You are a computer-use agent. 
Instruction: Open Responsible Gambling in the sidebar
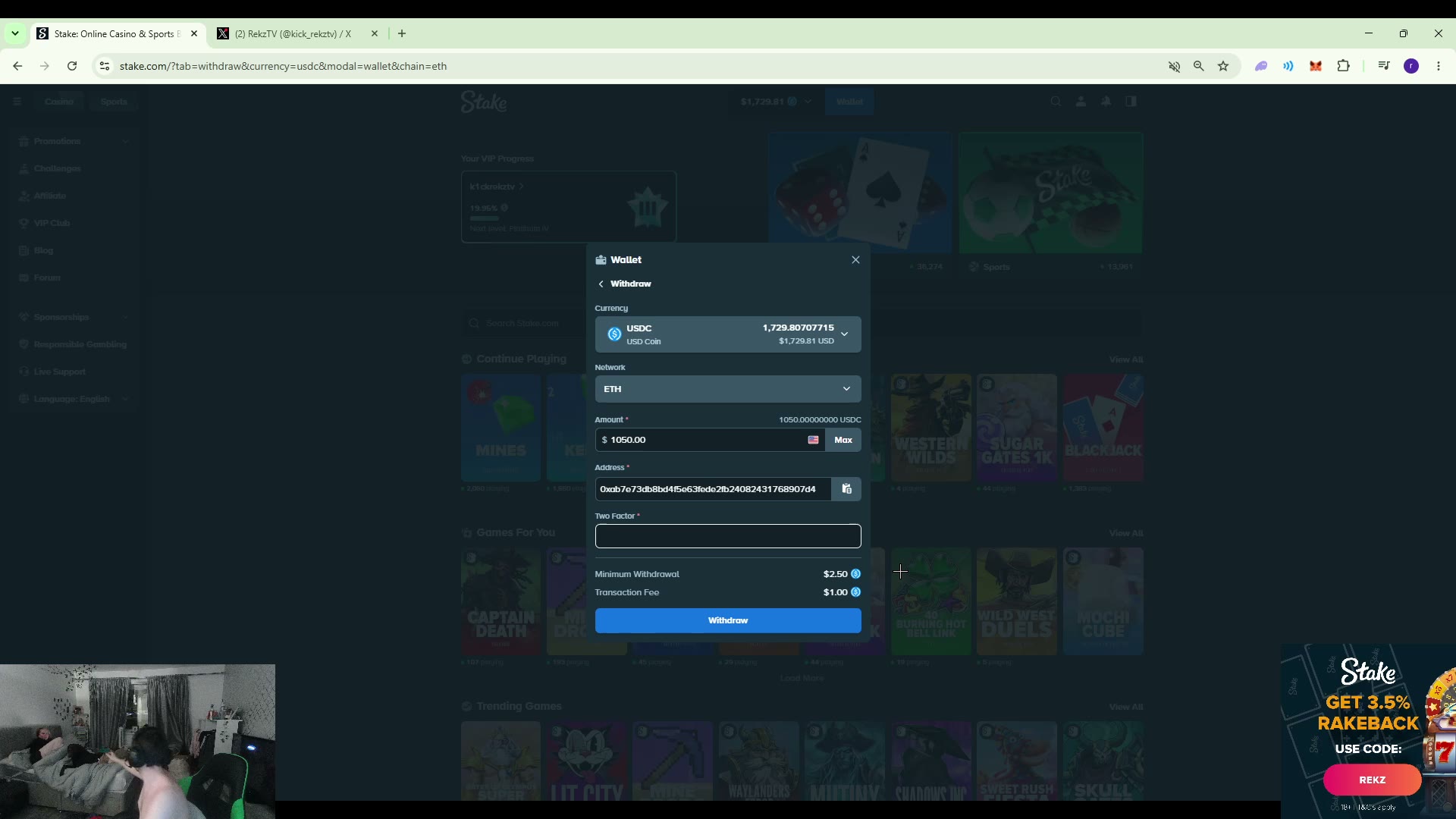click(x=74, y=344)
